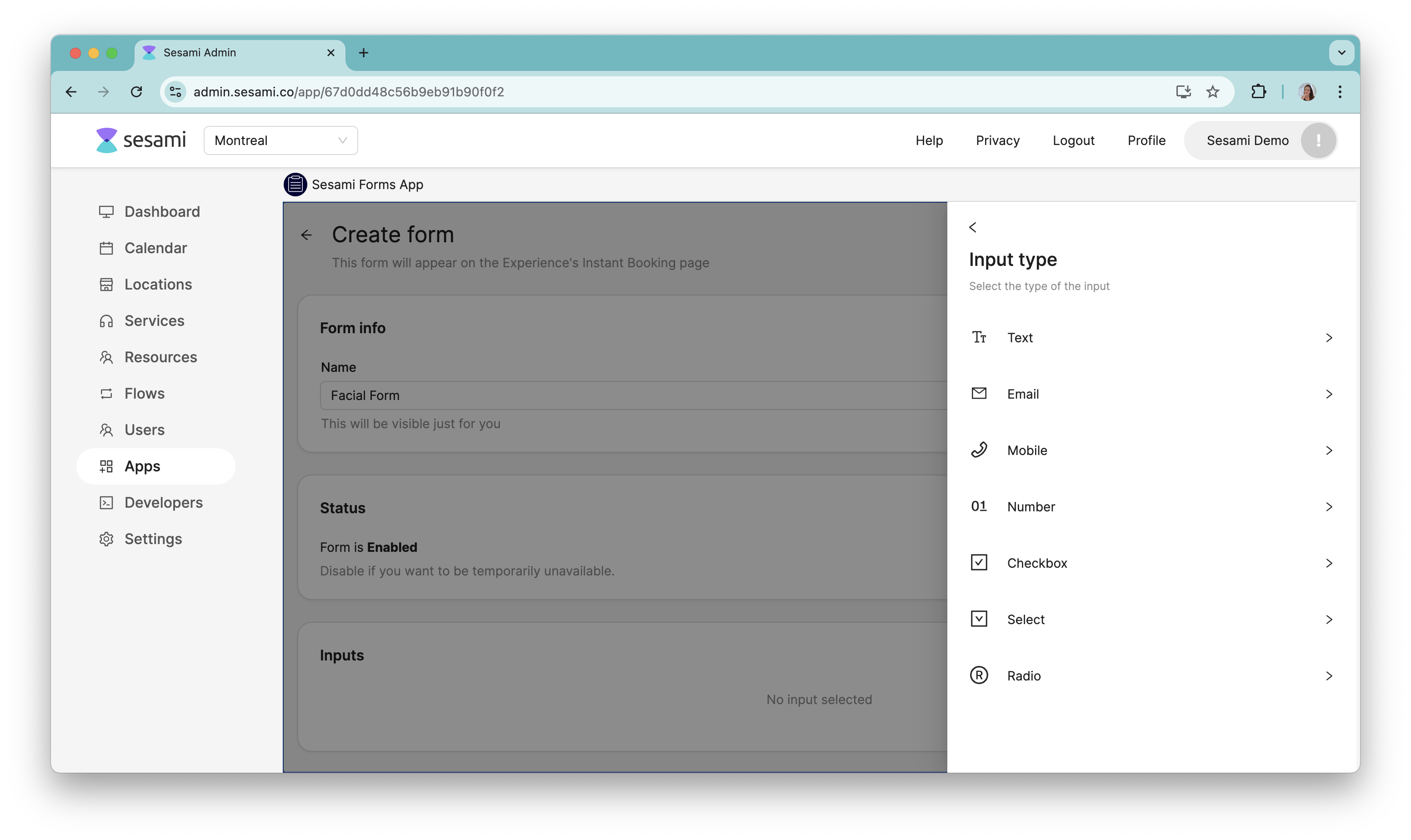
Task: Open the Dashboard sidebar icon
Action: pyautogui.click(x=106, y=212)
